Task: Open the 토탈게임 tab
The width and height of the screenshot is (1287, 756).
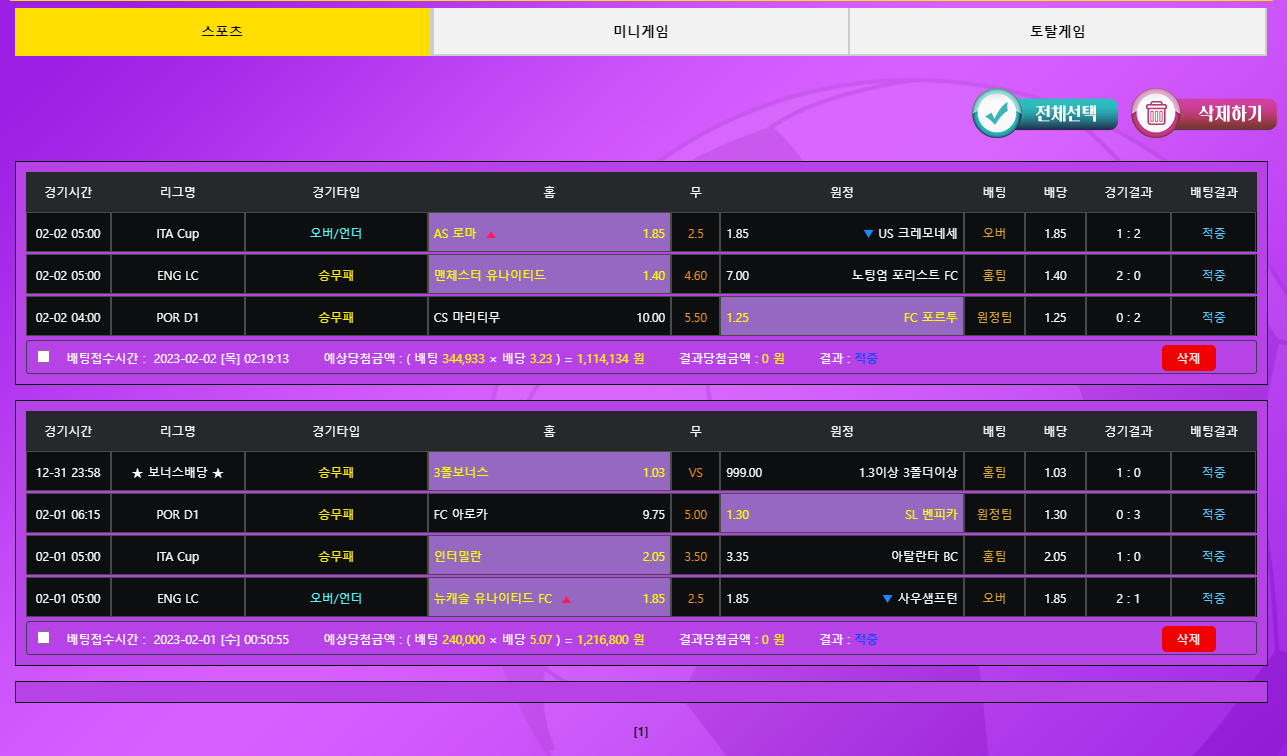Action: [x=1057, y=31]
